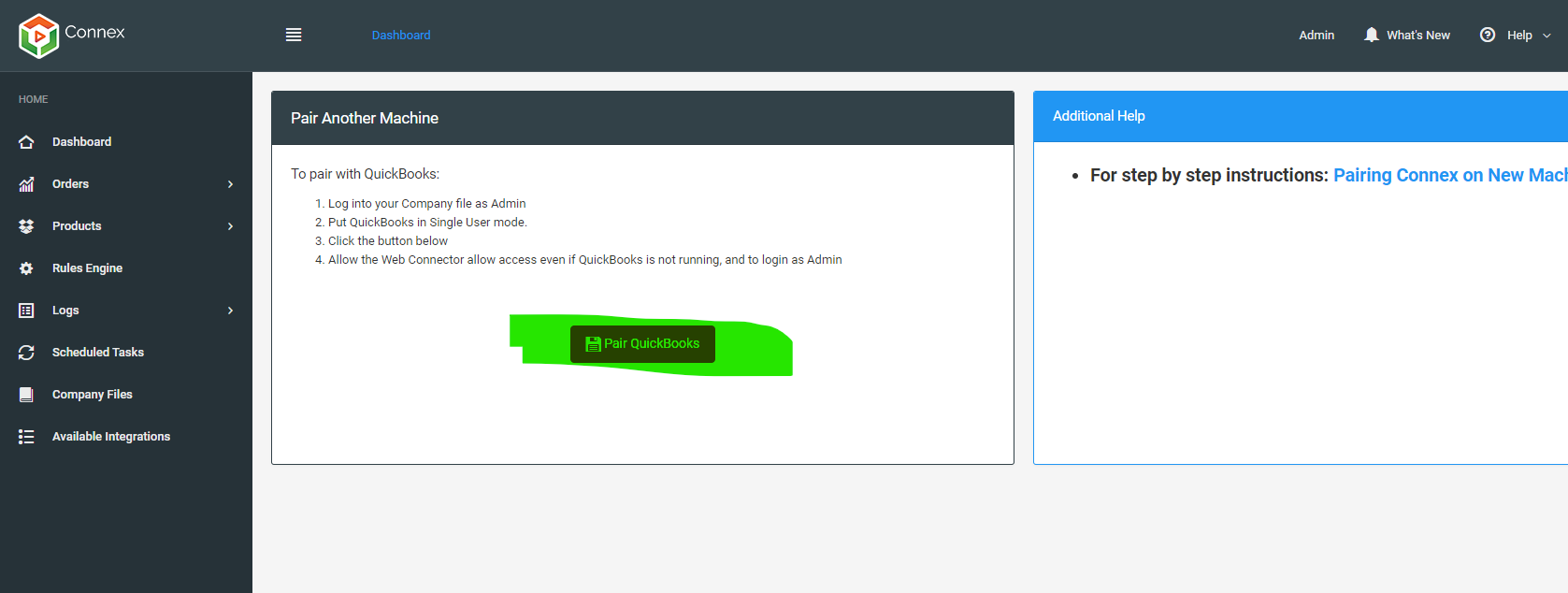Click 'Click the button below' step text
The width and height of the screenshot is (1568, 593).
pos(388,241)
